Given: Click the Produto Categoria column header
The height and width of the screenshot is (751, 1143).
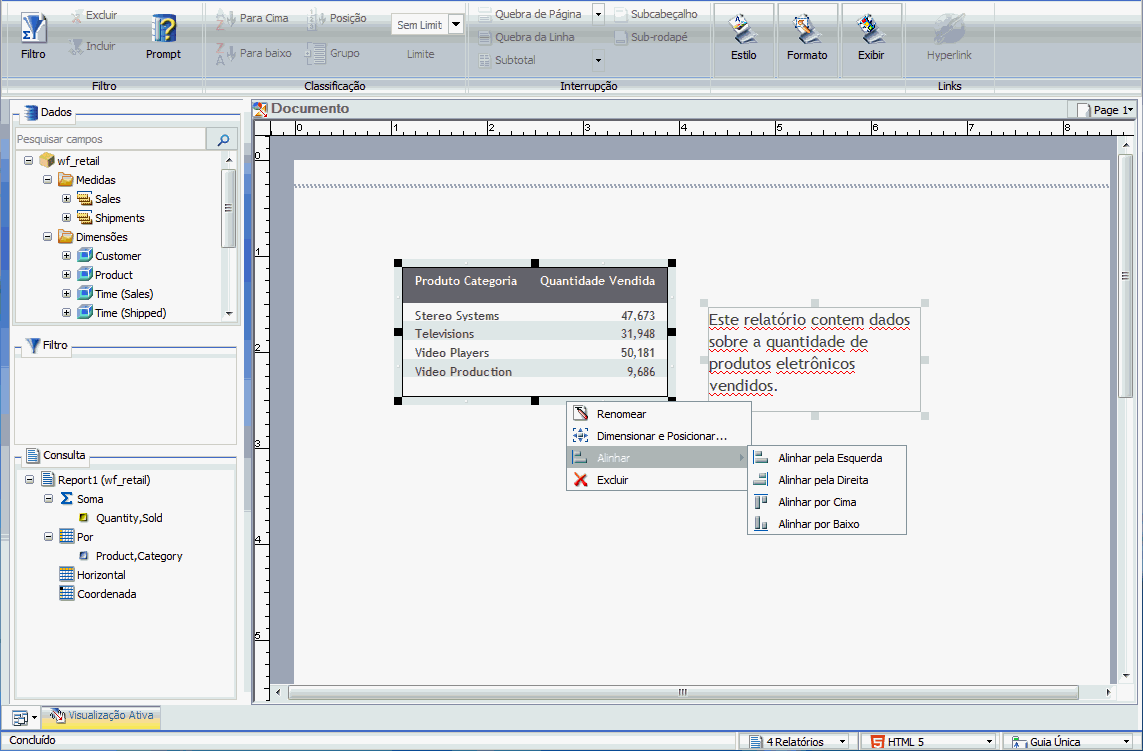Looking at the screenshot, I should tap(466, 281).
